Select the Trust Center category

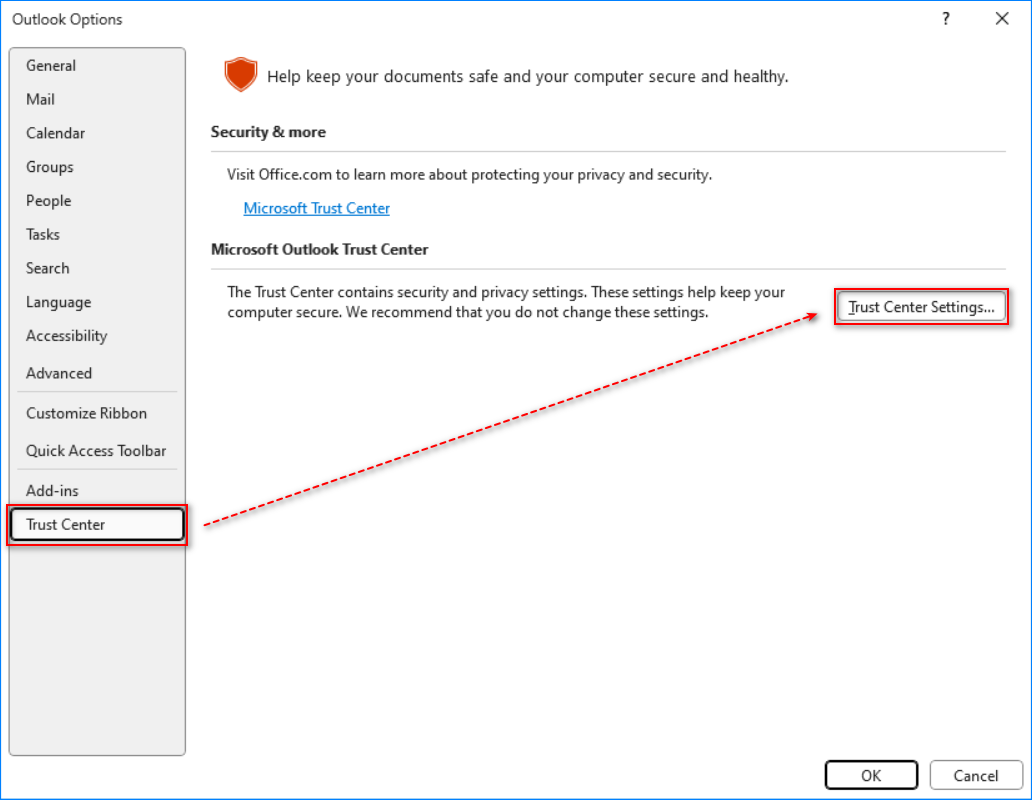[x=97, y=524]
